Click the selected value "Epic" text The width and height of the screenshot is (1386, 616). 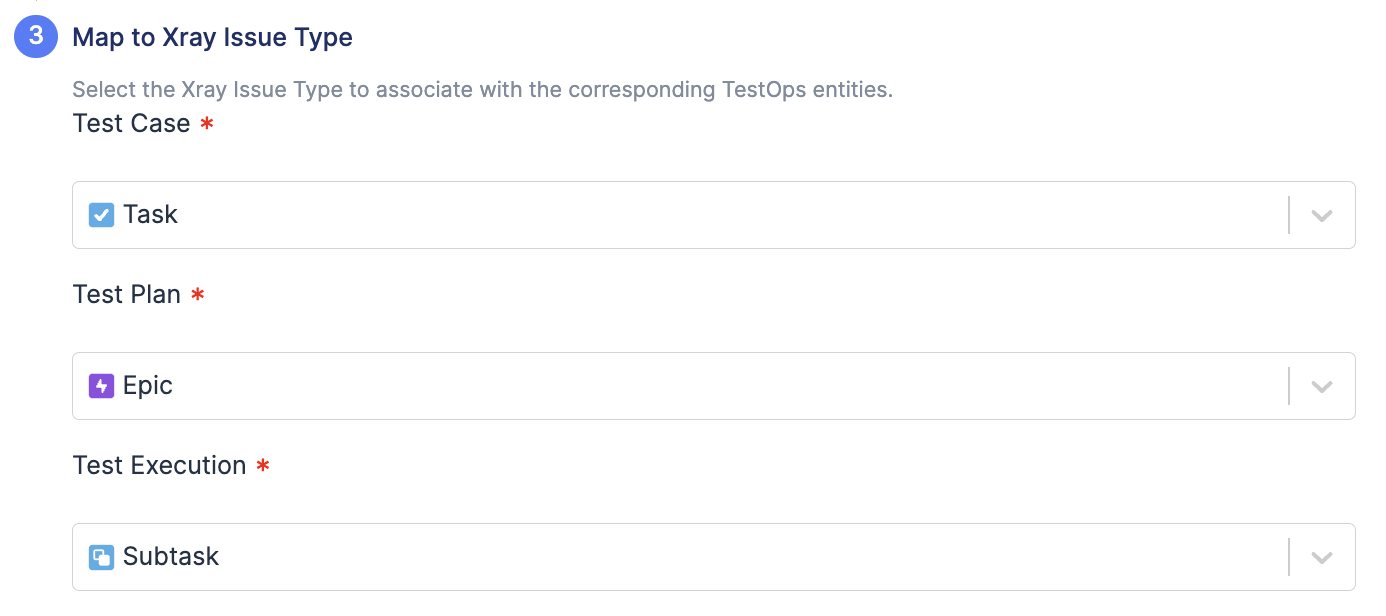click(x=148, y=386)
